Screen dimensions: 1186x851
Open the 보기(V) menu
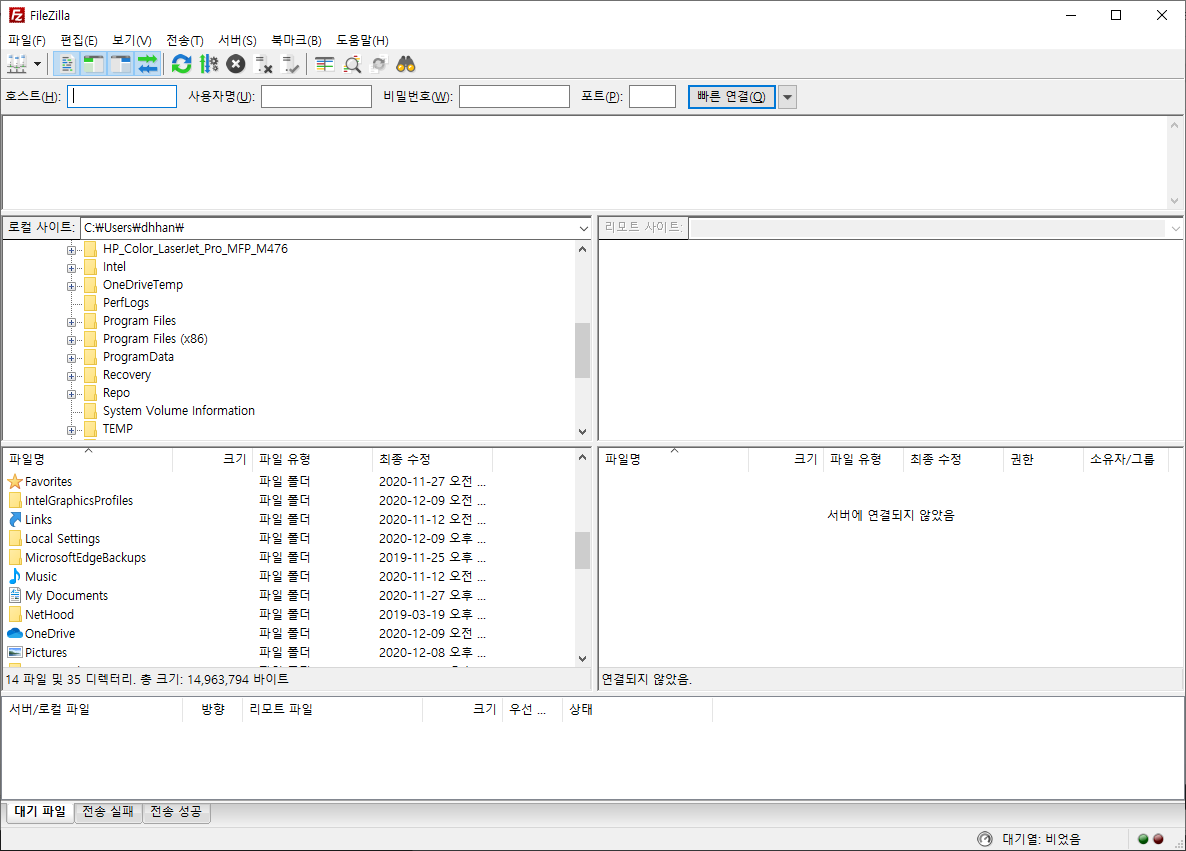132,40
